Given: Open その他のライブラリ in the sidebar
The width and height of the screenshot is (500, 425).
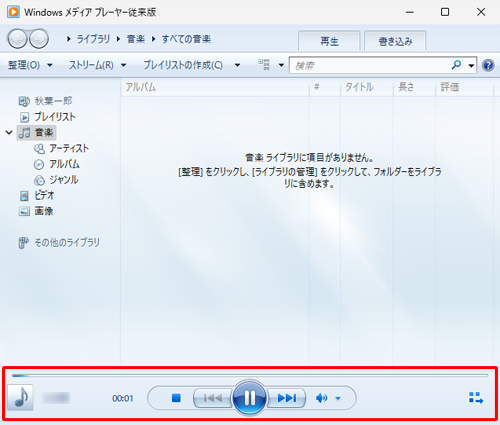Looking at the screenshot, I should [59, 242].
